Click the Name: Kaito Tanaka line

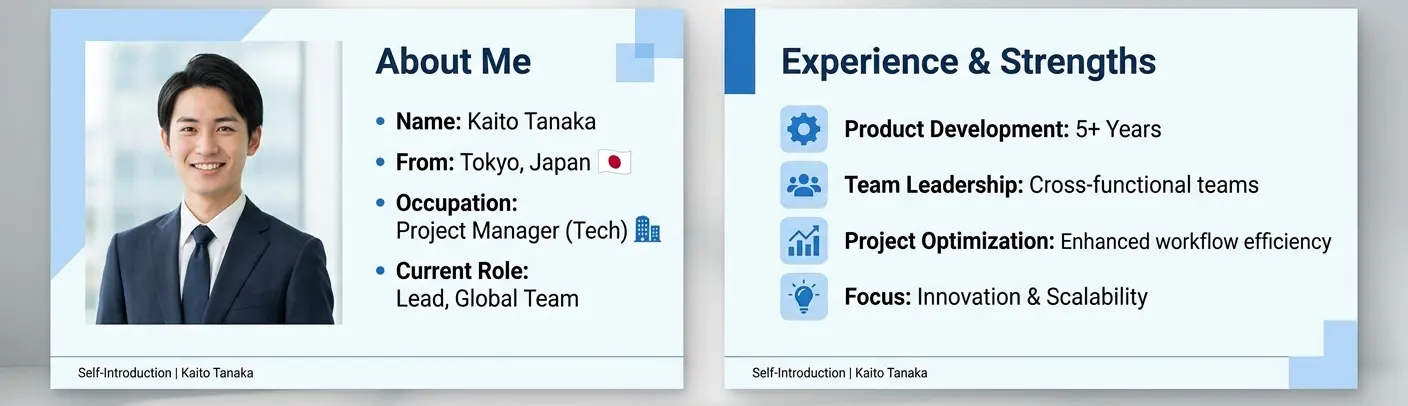click(496, 122)
